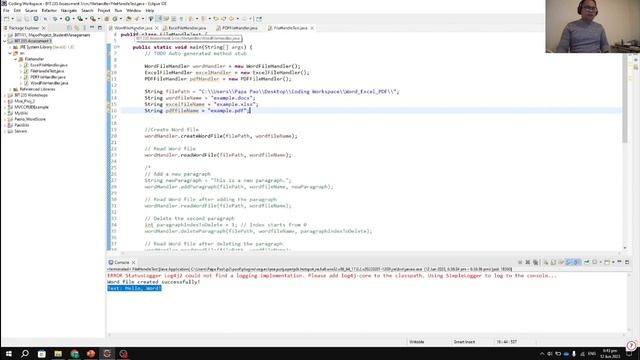Expand Referenced Libraries node
Screen dimensions: 640x360
(x=11, y=89)
